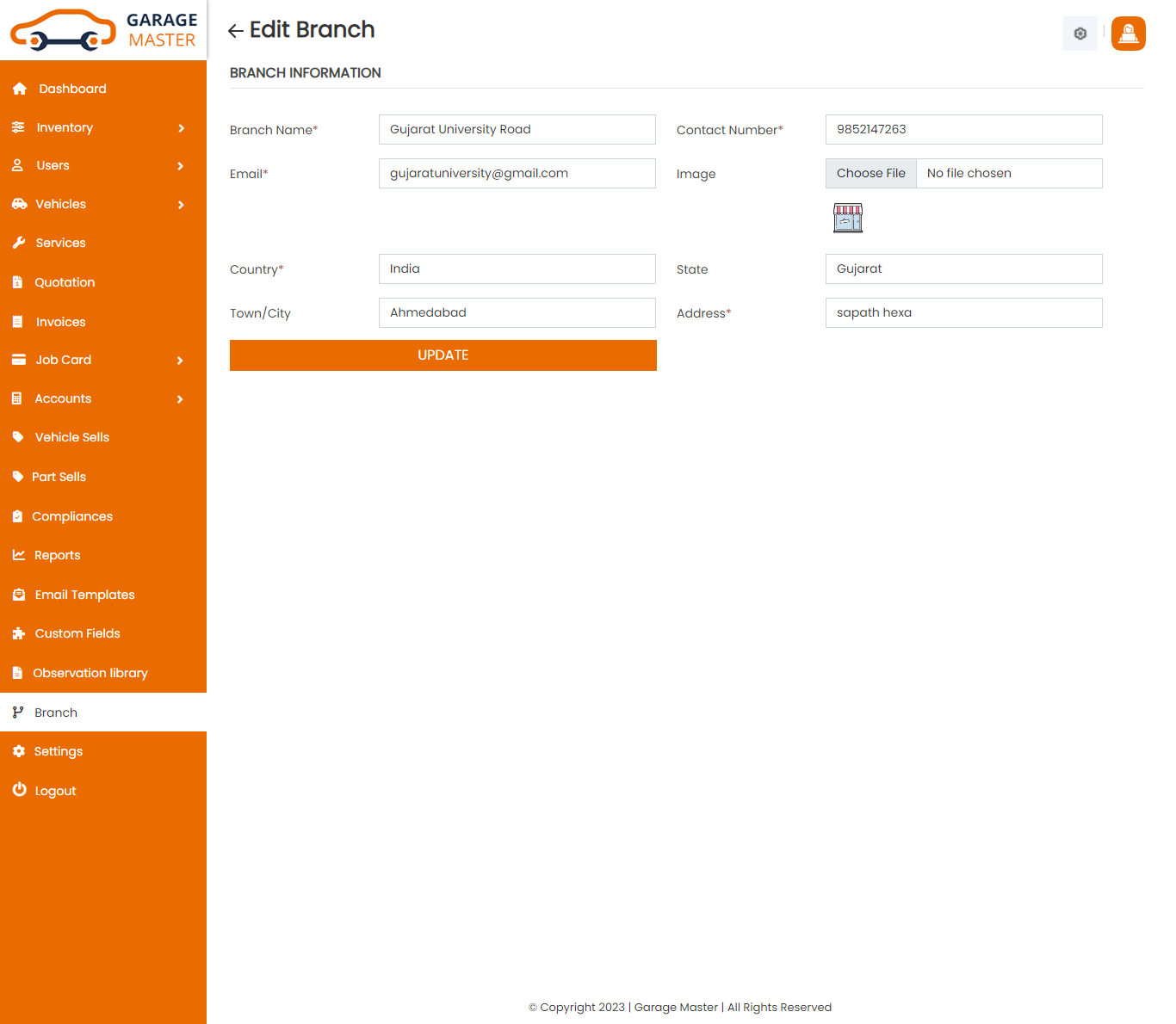Go to Compliances in the sidebar
Viewport: 1176px width, 1024px height.
(72, 516)
